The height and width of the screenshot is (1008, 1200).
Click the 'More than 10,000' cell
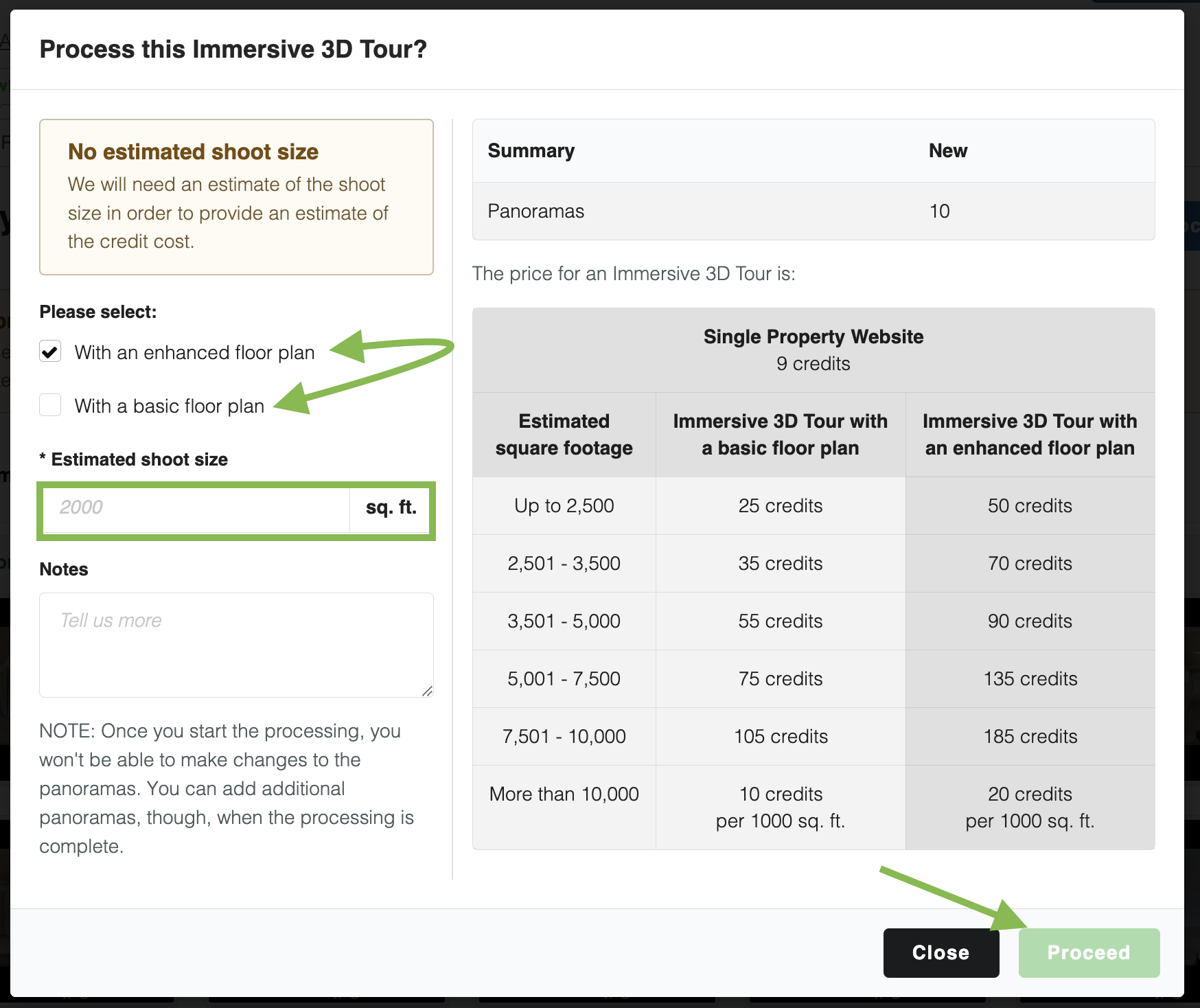tap(564, 807)
